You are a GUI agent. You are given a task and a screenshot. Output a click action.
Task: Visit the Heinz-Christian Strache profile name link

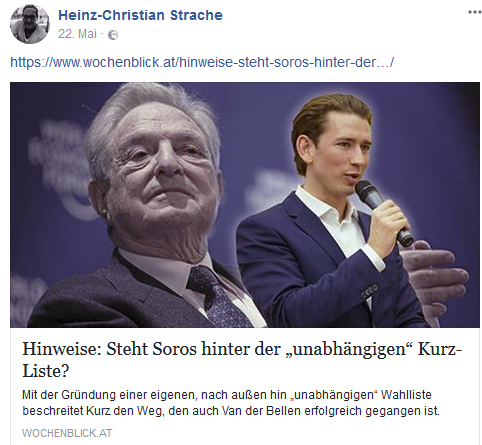140,15
